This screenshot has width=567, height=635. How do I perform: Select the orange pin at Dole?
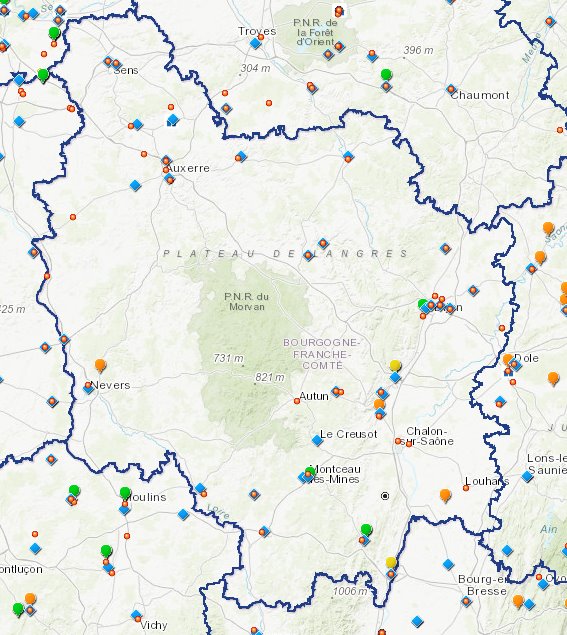[x=508, y=359]
